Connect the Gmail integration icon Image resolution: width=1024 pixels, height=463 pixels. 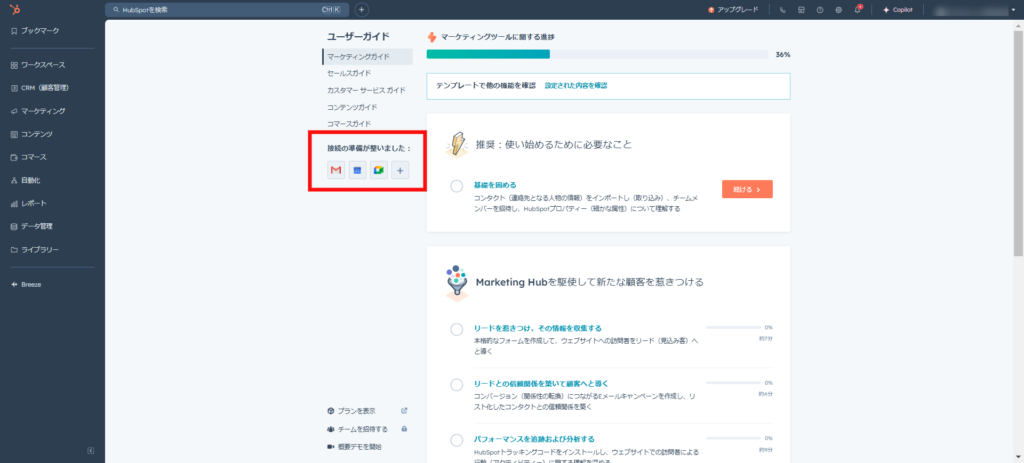coord(336,170)
